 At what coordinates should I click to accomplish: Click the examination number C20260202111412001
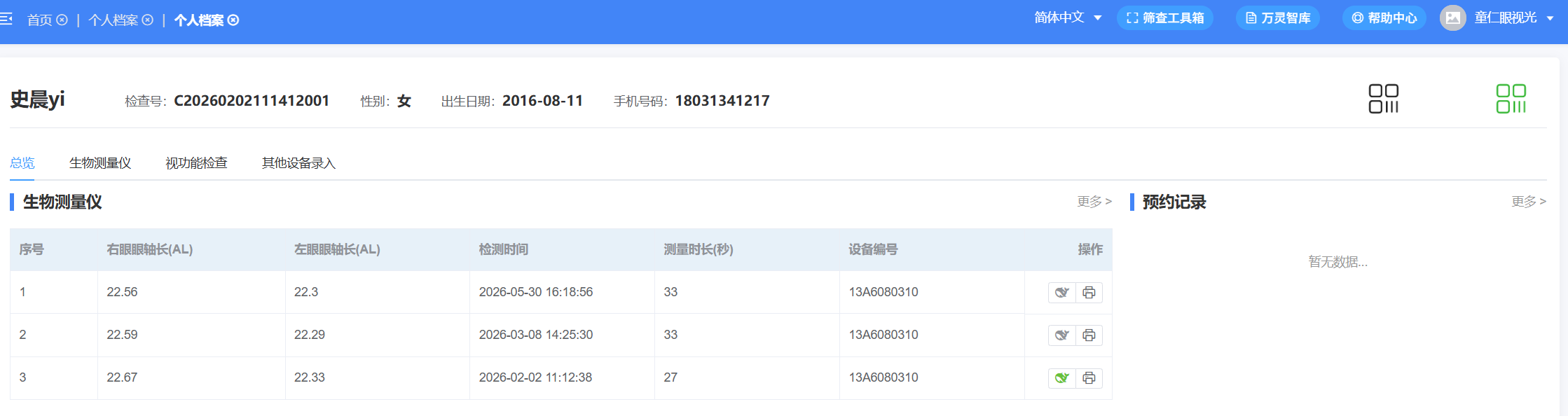click(252, 101)
